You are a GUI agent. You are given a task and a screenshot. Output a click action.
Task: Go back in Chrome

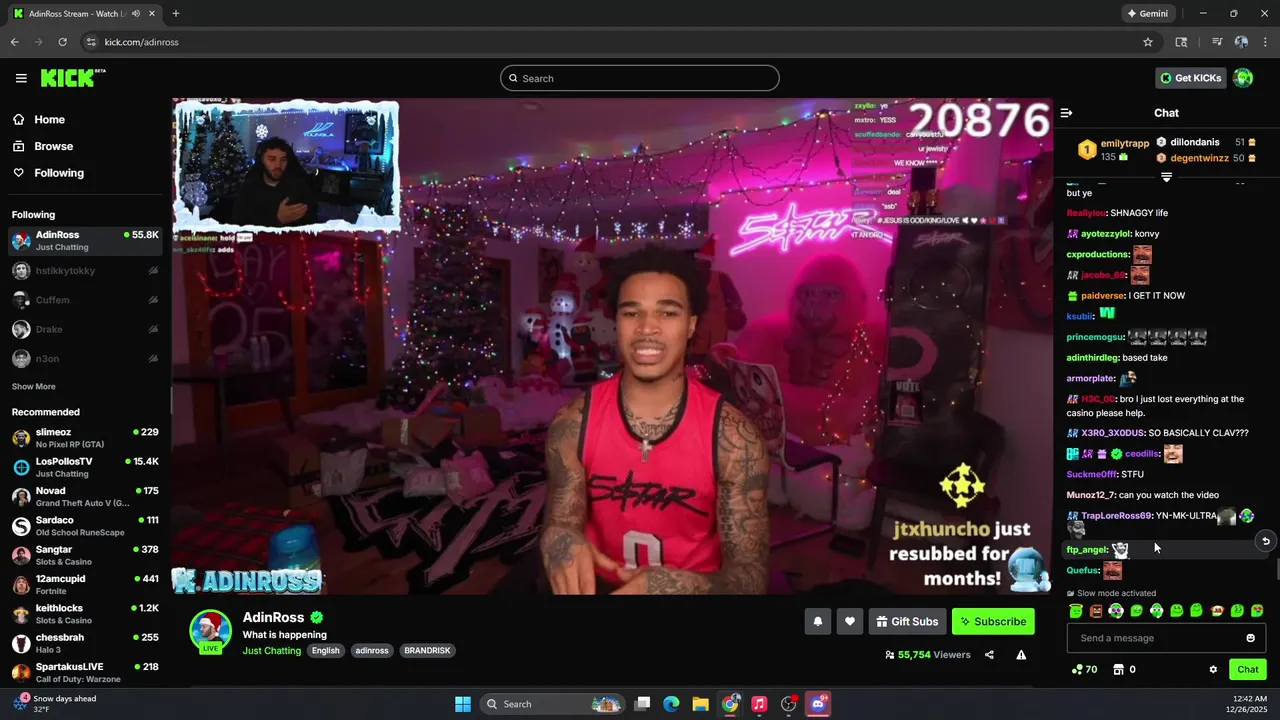14,42
